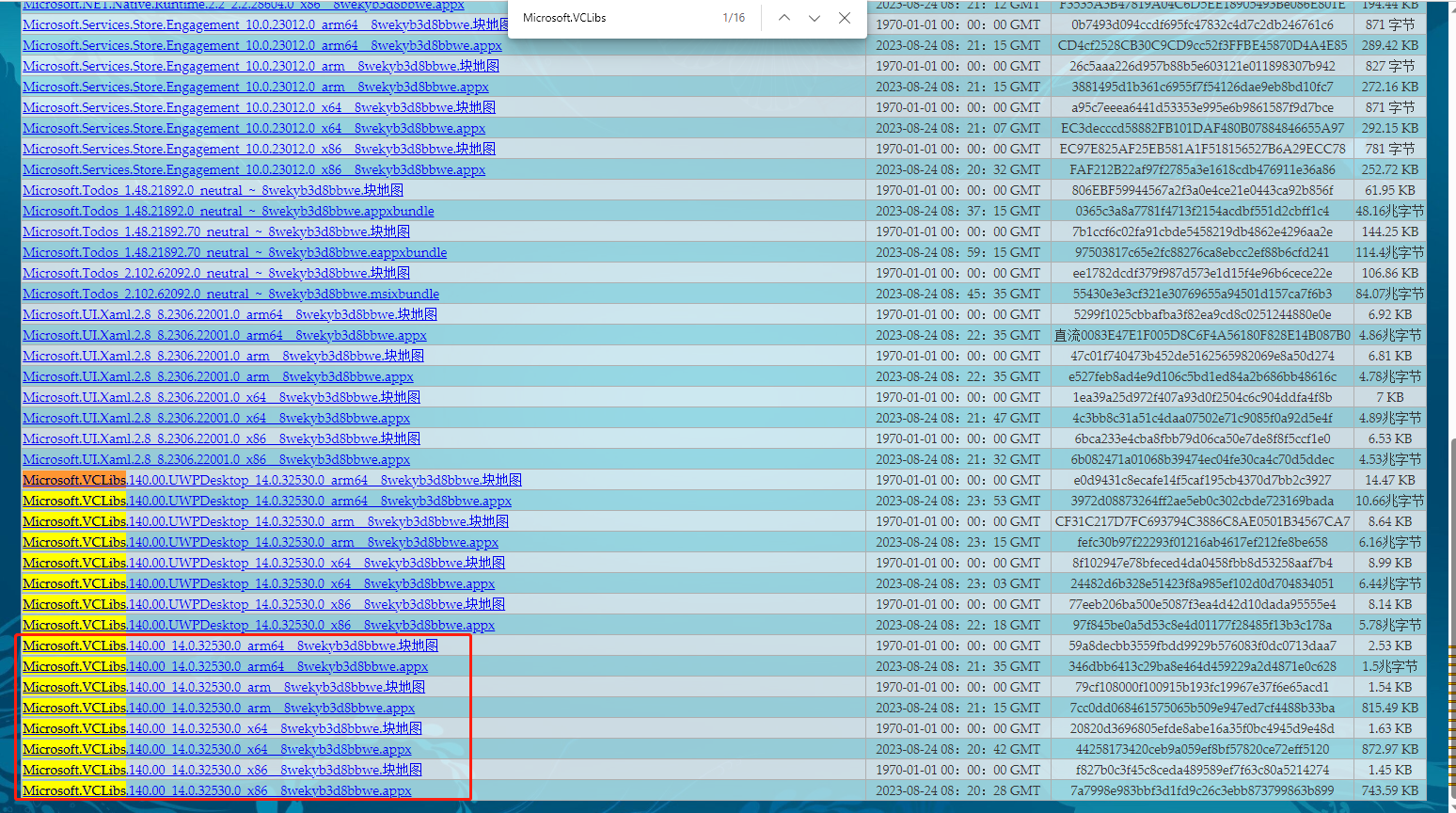This screenshot has width=1456, height=813.
Task: Open Microsoft.VCLibs.140.00 14.0.32530.0 arm64 .appx link
Action: click(x=225, y=667)
